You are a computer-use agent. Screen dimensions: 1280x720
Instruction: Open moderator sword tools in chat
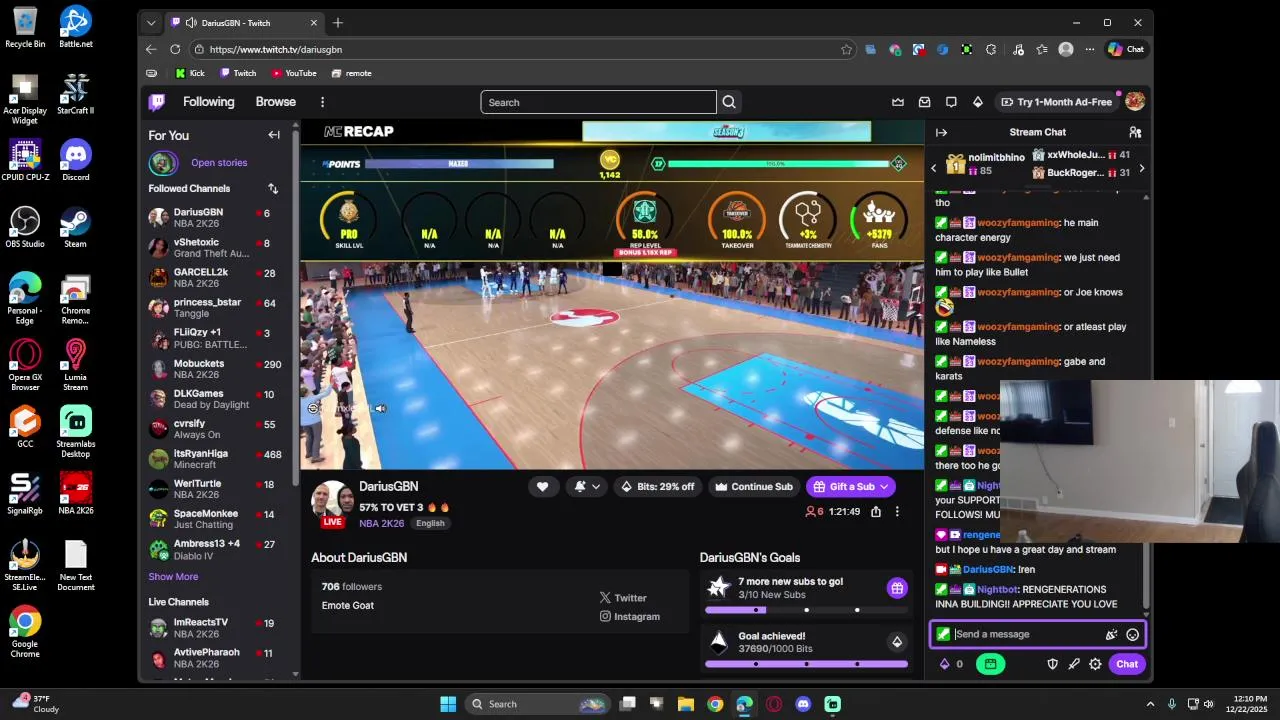[1074, 664]
